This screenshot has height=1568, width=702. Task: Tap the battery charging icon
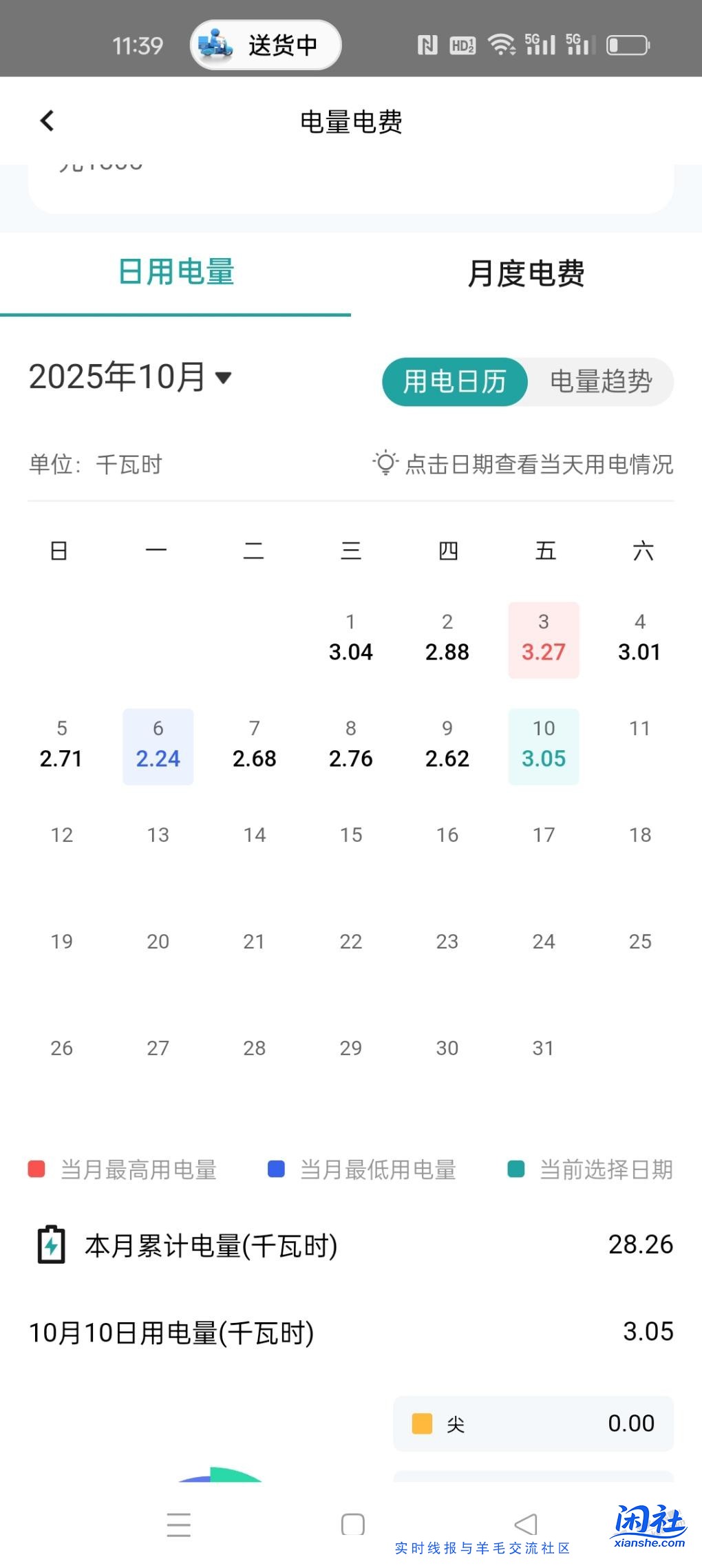[51, 1244]
